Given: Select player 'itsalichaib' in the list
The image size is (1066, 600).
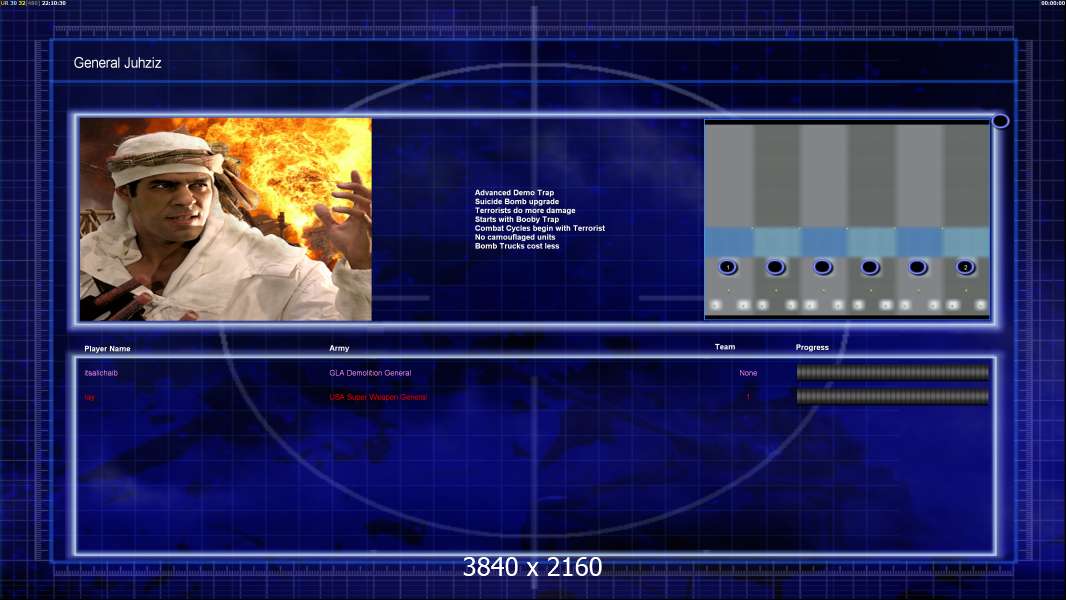Looking at the screenshot, I should [x=101, y=373].
